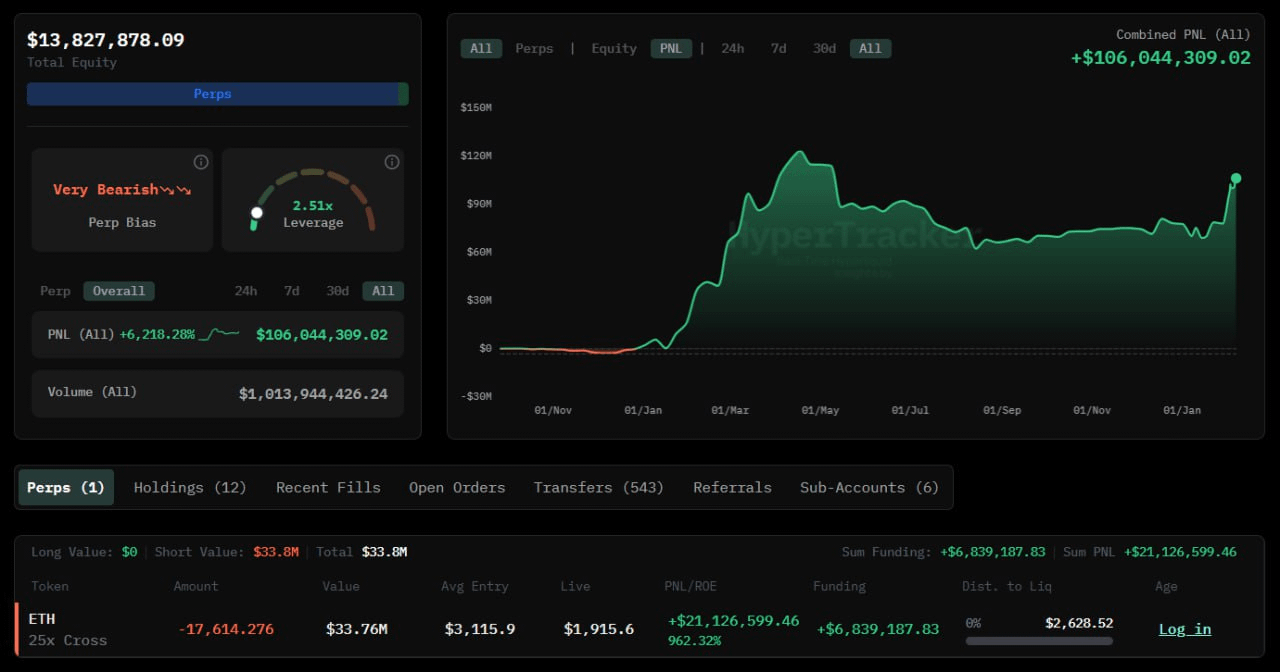
Task: Click the +6,218.28% PNL percentage
Action: pyautogui.click(x=157, y=335)
